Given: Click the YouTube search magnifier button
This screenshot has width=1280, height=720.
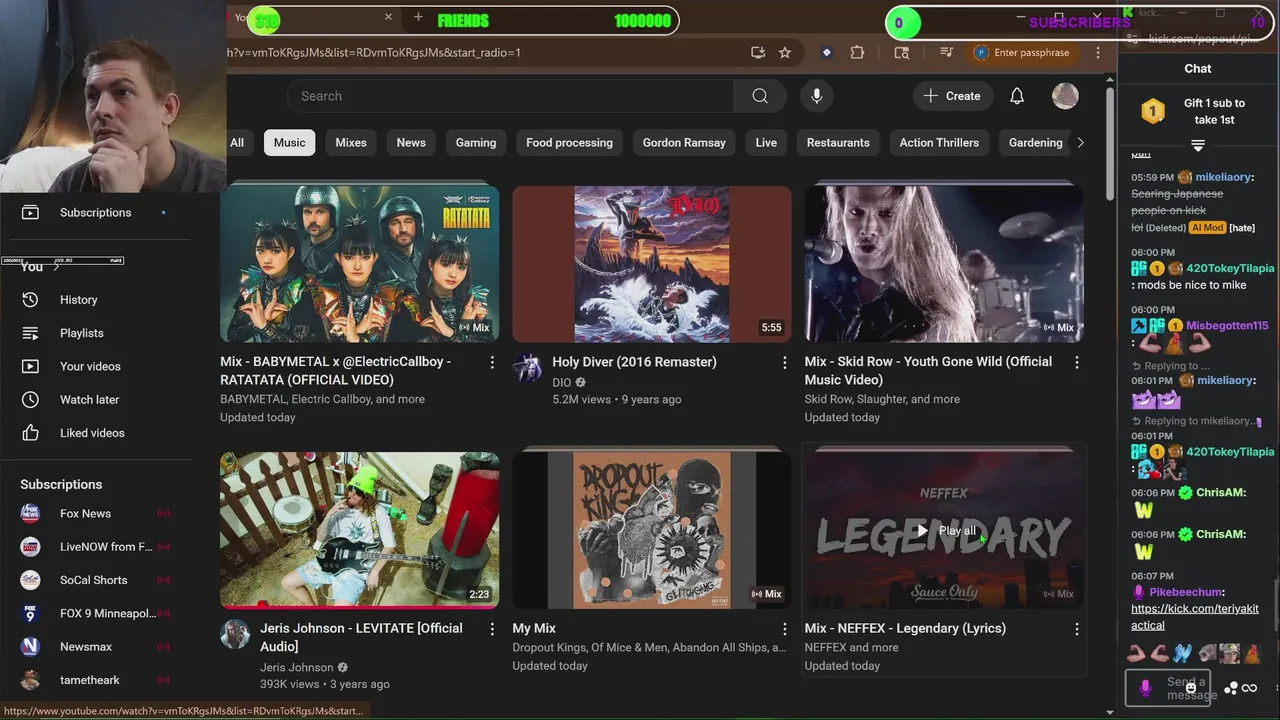Looking at the screenshot, I should [x=760, y=96].
